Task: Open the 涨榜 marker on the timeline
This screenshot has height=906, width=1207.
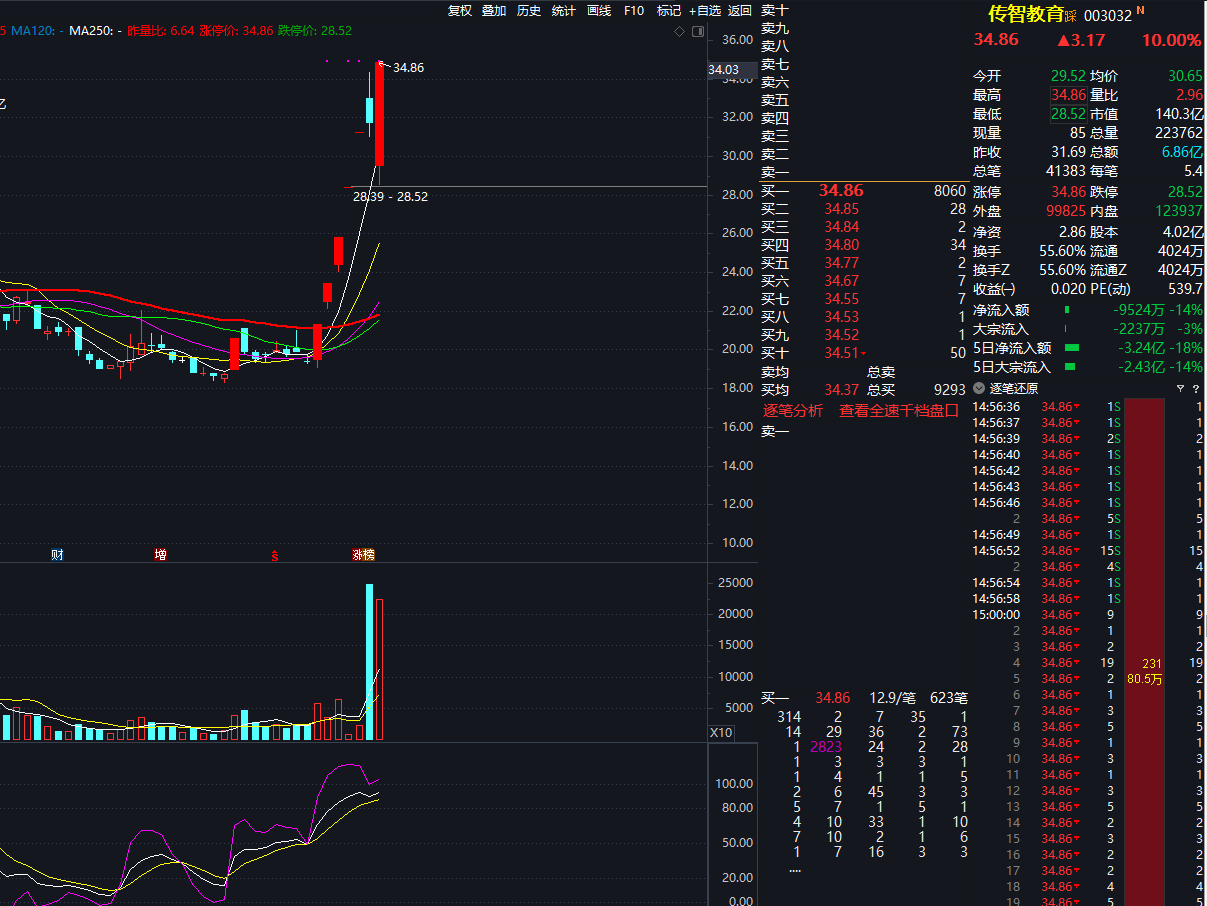Action: (362, 554)
